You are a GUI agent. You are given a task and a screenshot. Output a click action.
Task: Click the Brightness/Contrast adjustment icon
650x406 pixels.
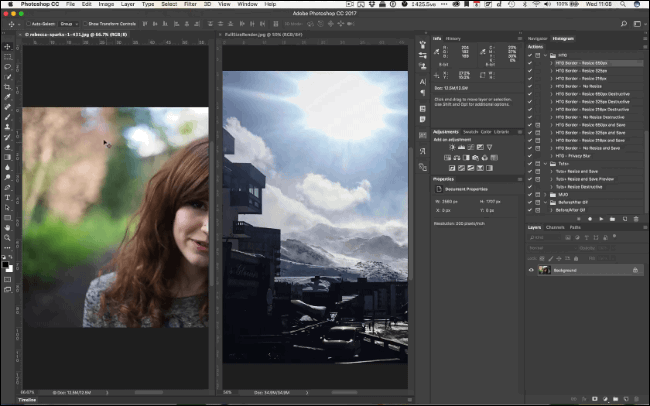[451, 147]
